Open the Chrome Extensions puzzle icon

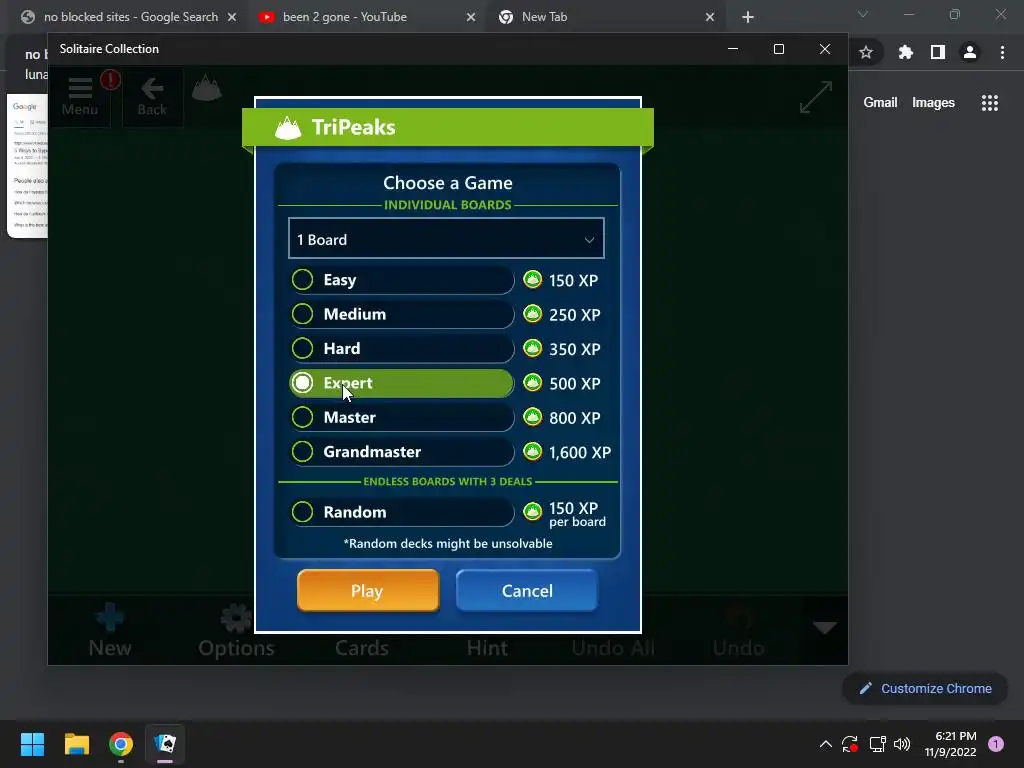905,52
